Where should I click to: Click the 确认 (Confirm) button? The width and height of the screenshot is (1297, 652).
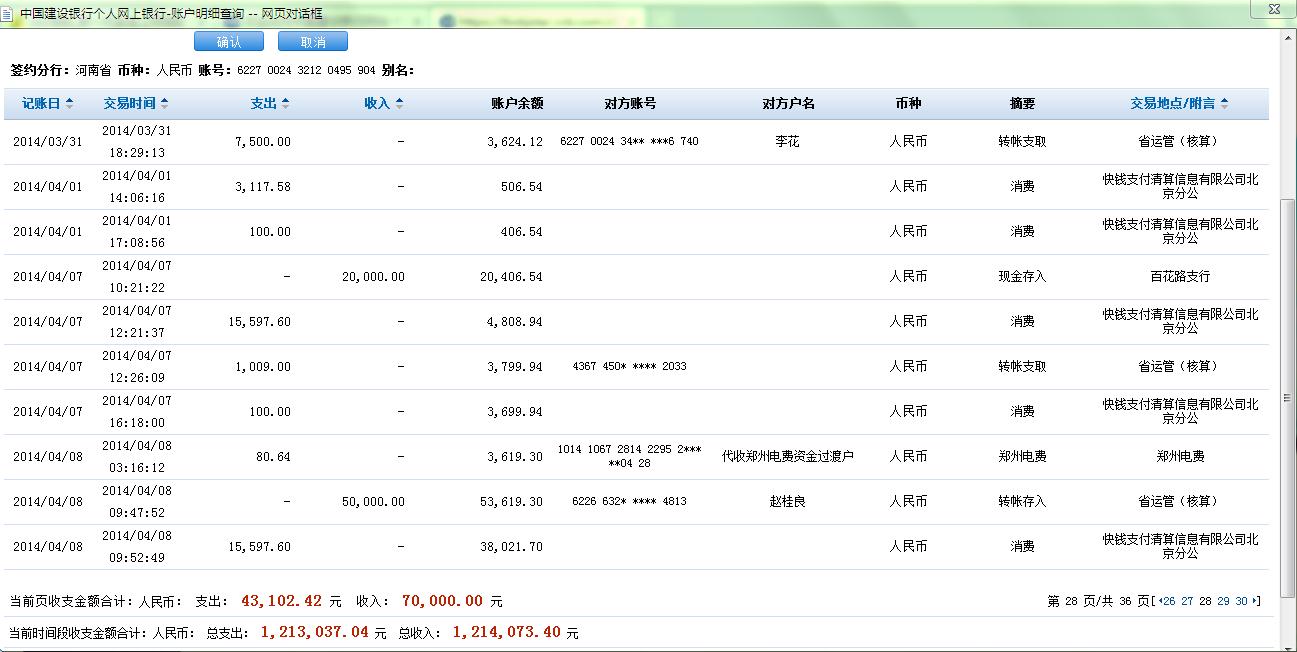pos(229,41)
